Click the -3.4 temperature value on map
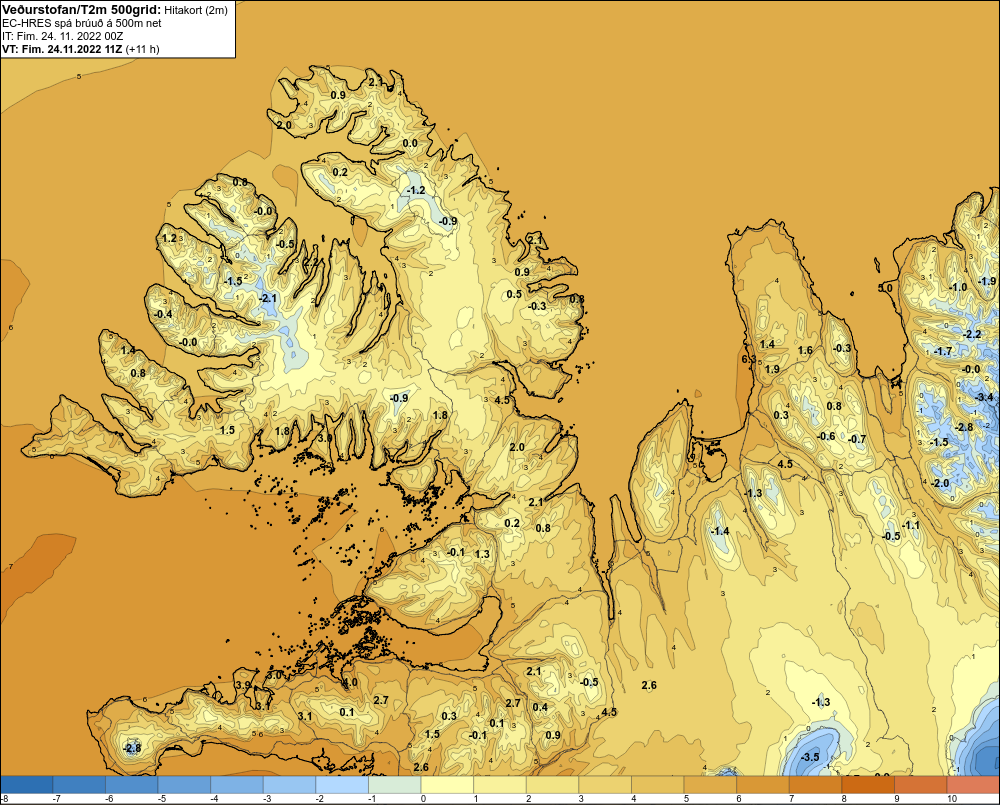 click(x=985, y=397)
